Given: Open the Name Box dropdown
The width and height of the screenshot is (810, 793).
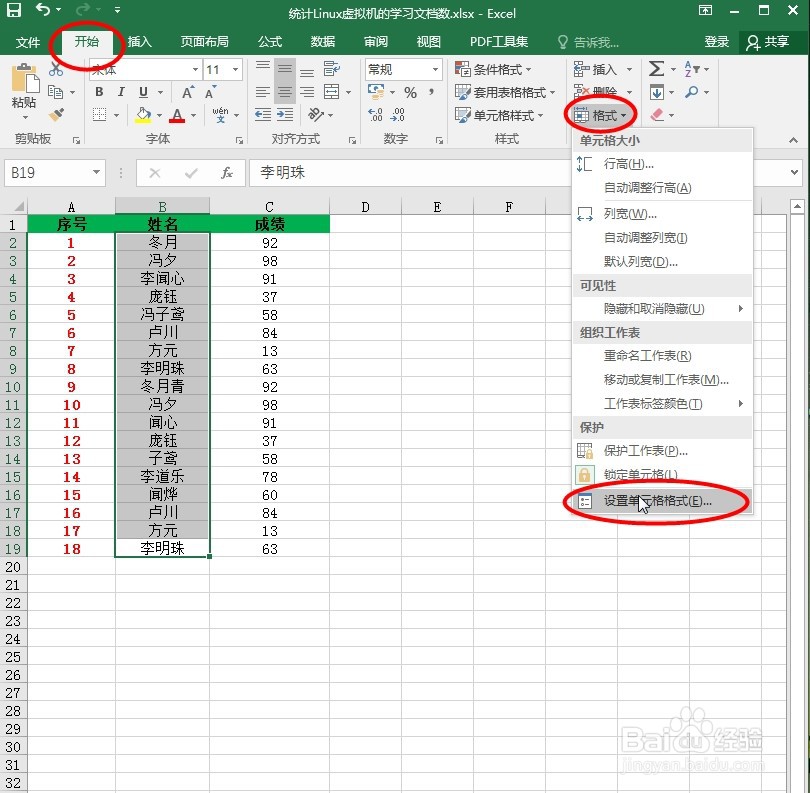Looking at the screenshot, I should [95, 173].
